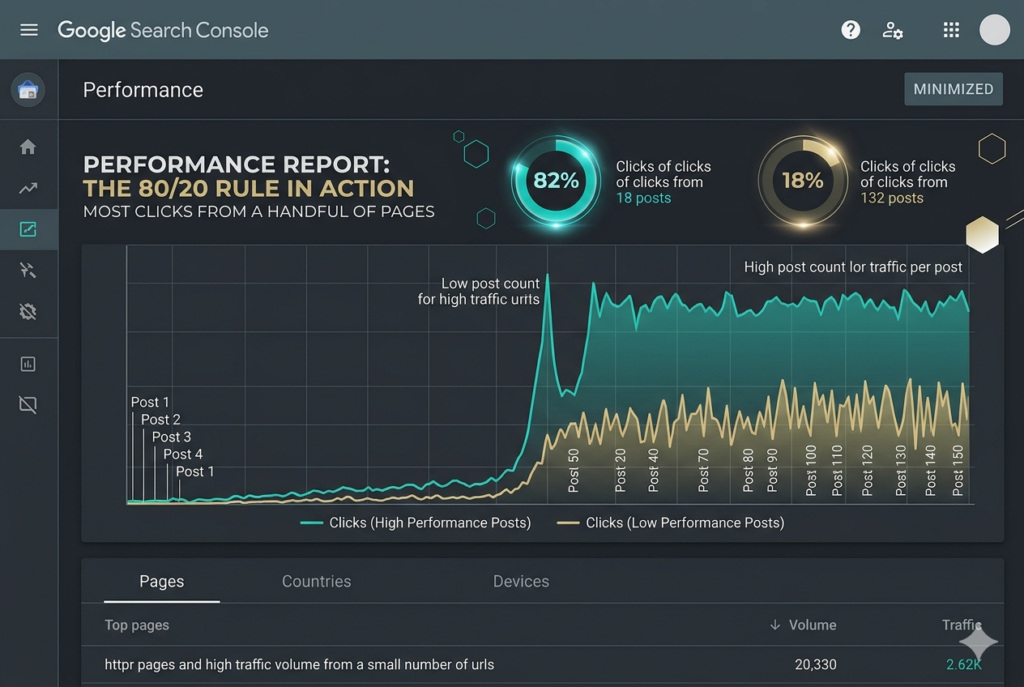Click the crossed tools sidebar icon
Viewport: 1024px width, 687px height.
pos(28,270)
